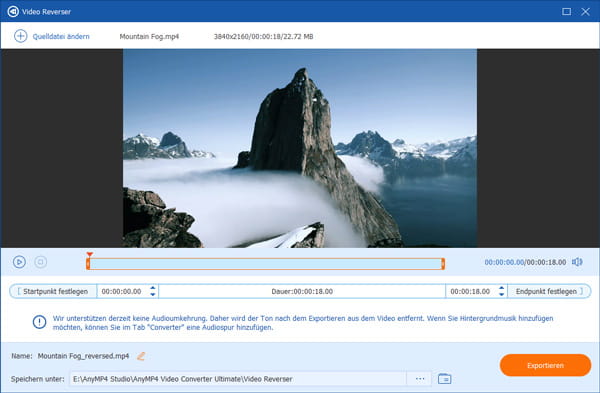Click the Dauer:00:00:18.00 duration text
The height and width of the screenshot is (393, 600).
pyautogui.click(x=302, y=291)
